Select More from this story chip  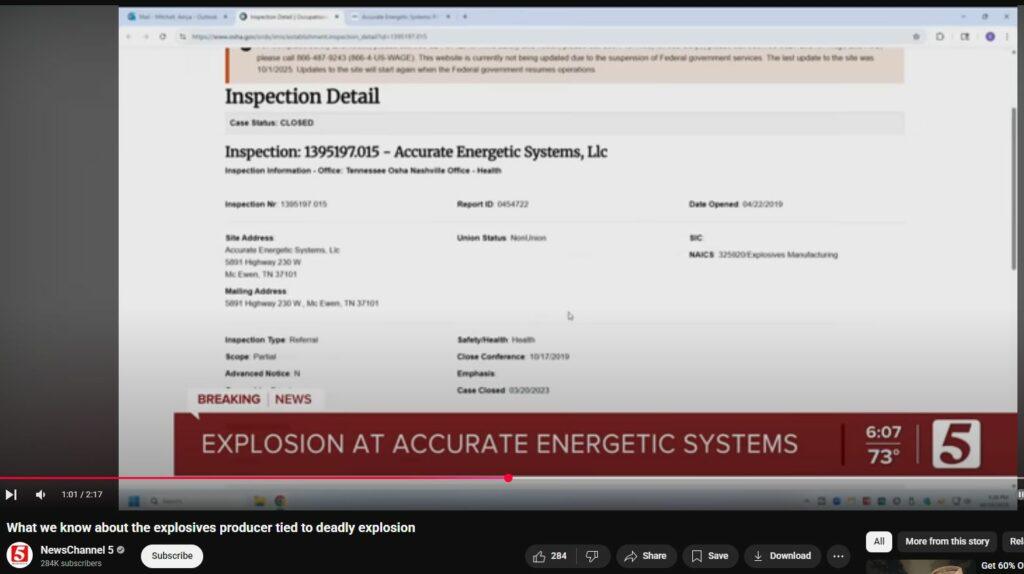click(x=946, y=541)
